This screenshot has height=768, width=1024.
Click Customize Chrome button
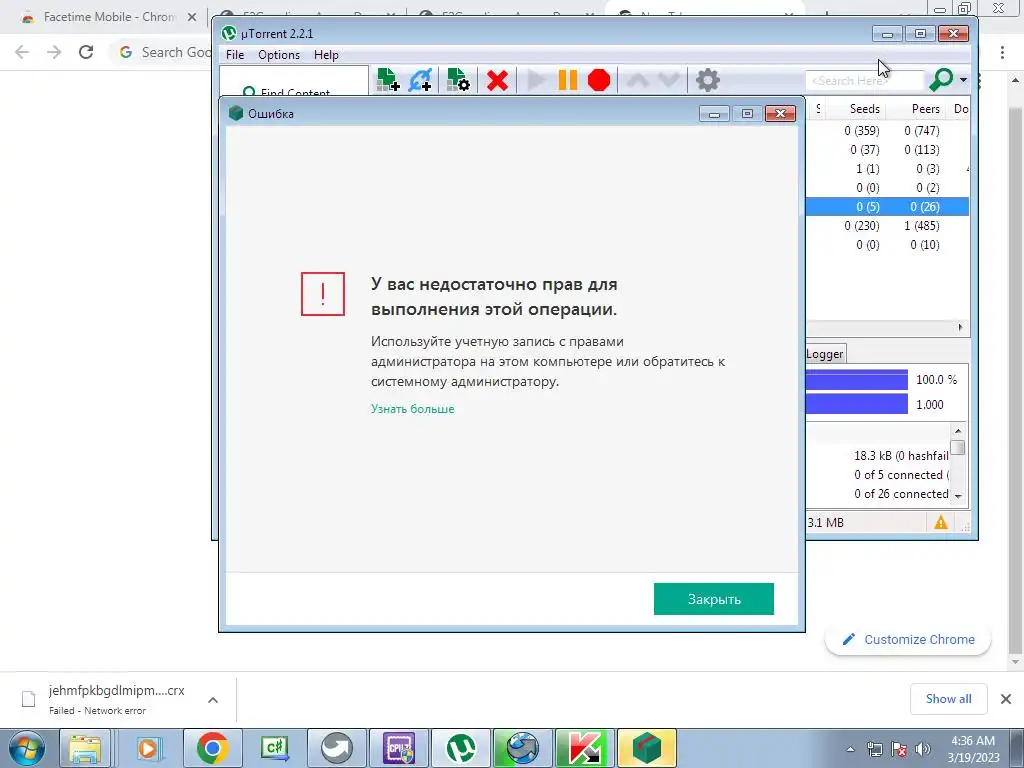click(908, 639)
